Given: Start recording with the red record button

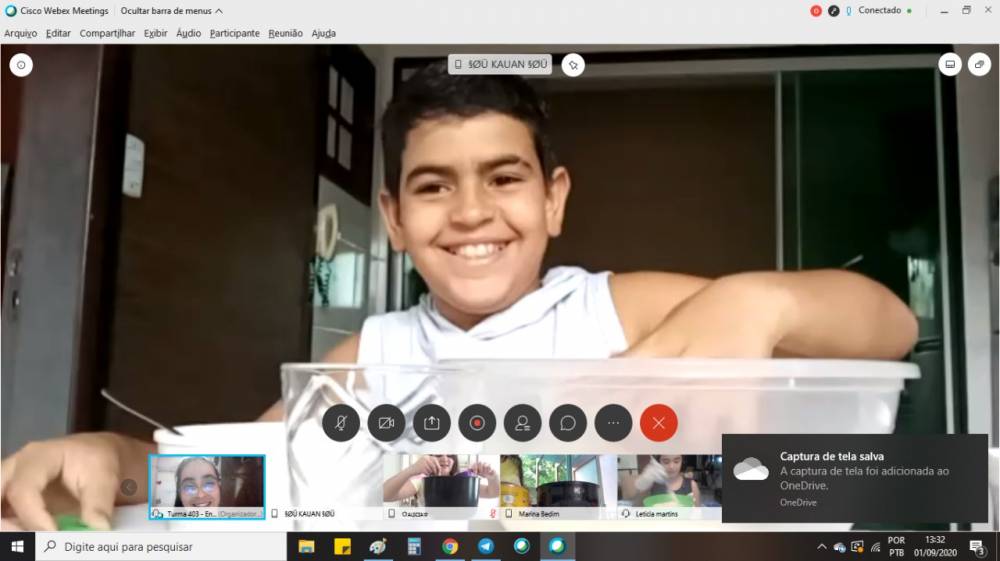Looking at the screenshot, I should tap(477, 423).
